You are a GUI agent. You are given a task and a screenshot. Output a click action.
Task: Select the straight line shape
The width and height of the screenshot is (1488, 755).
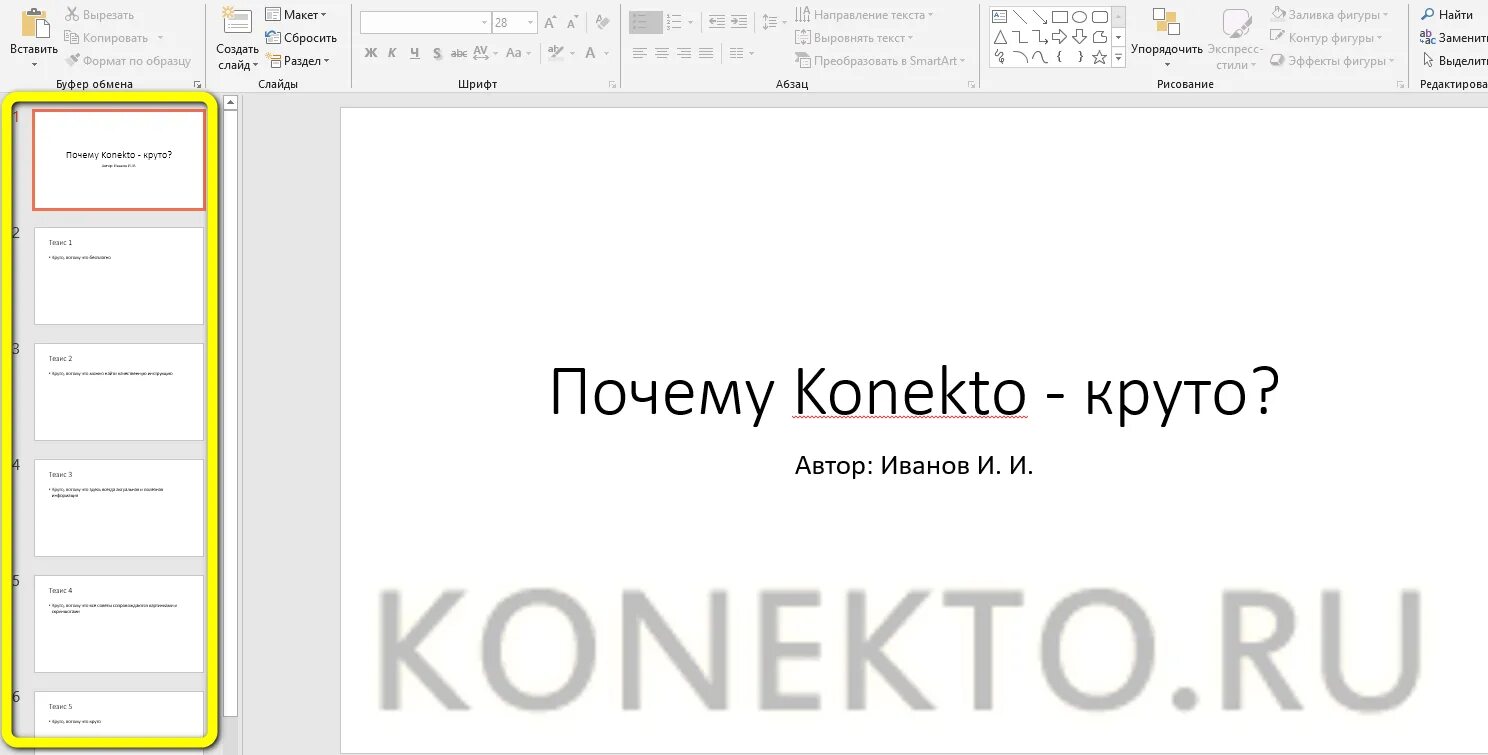1019,17
